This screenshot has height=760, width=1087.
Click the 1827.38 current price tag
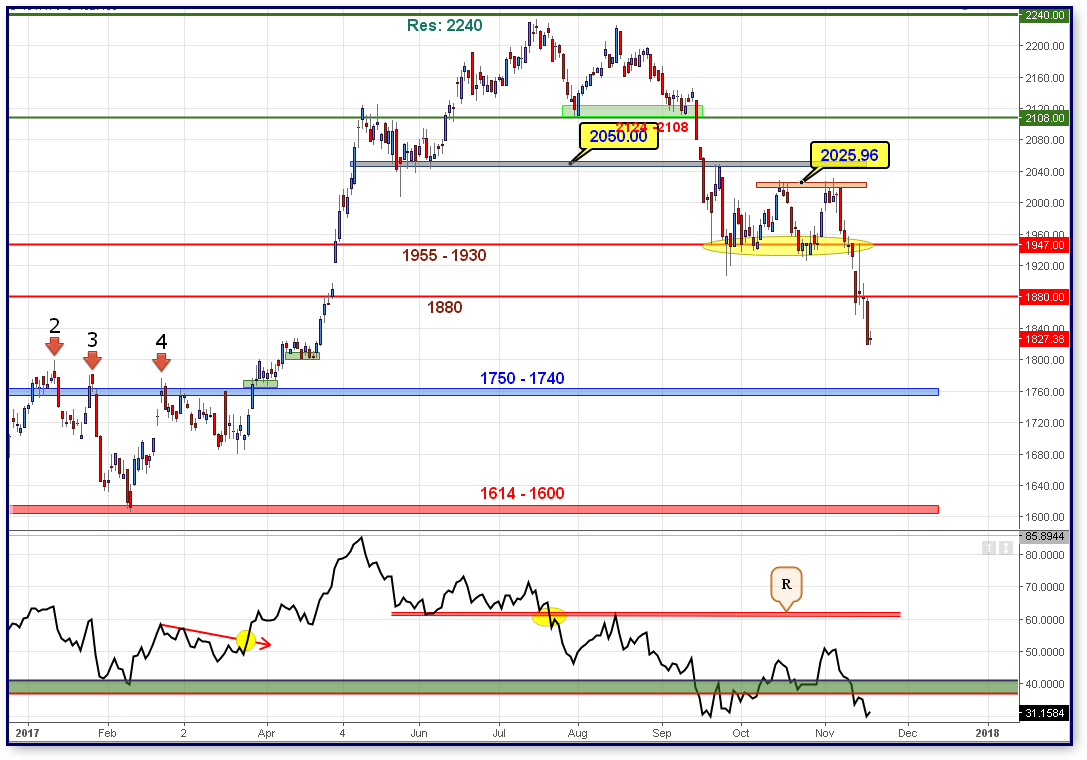click(x=1044, y=340)
